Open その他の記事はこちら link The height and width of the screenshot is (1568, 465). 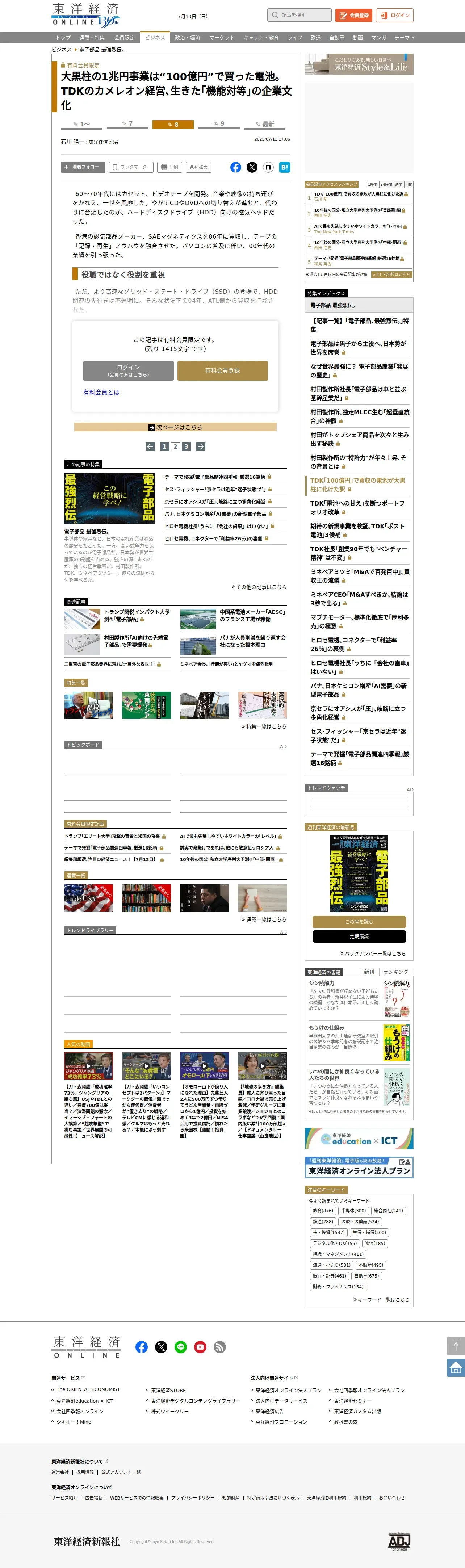pos(259,587)
